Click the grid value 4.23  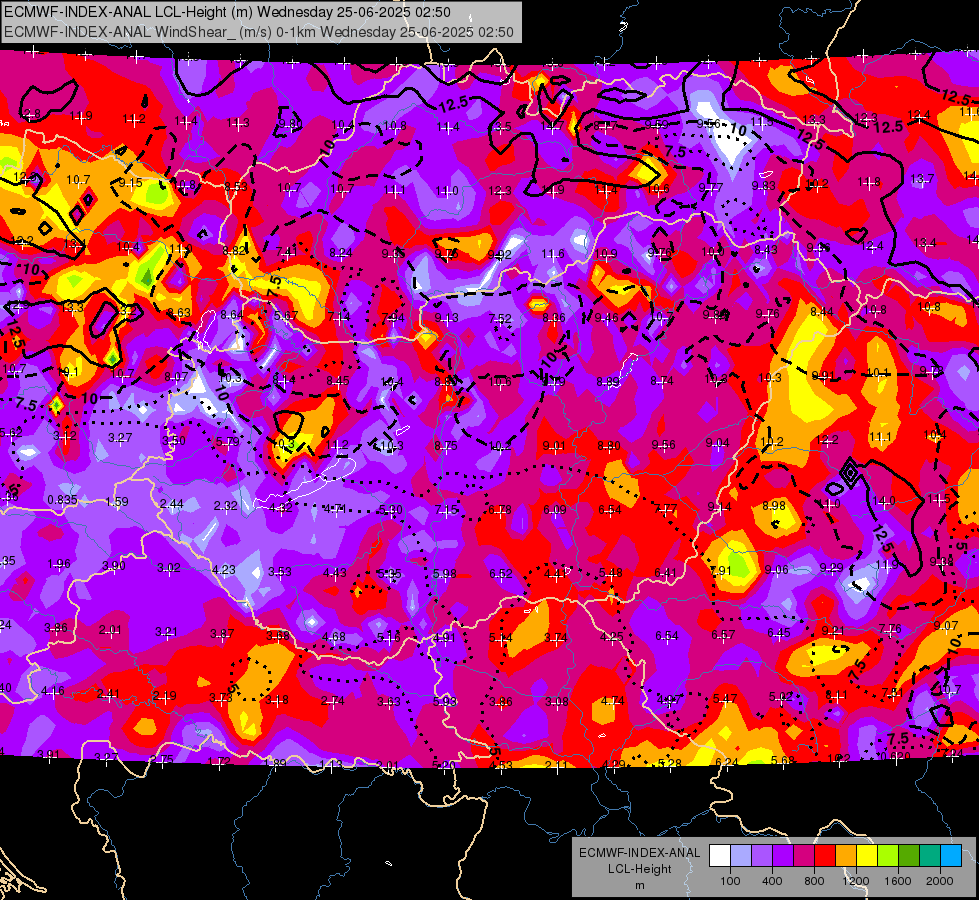[x=224, y=570]
